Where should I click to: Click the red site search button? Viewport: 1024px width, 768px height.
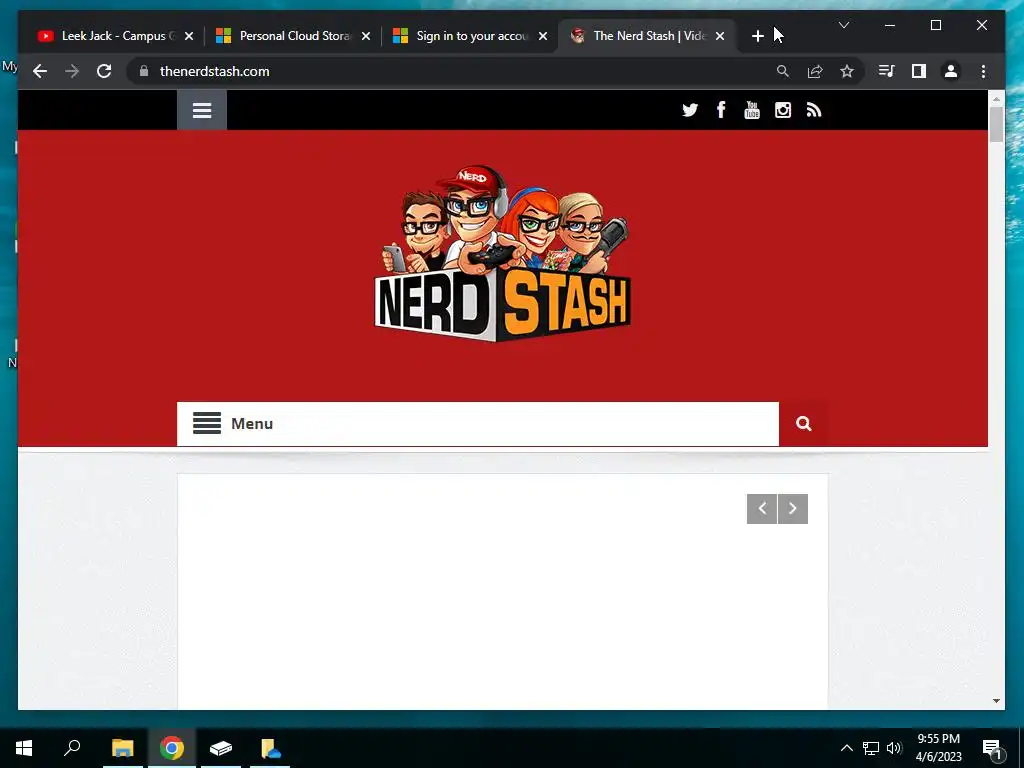803,424
